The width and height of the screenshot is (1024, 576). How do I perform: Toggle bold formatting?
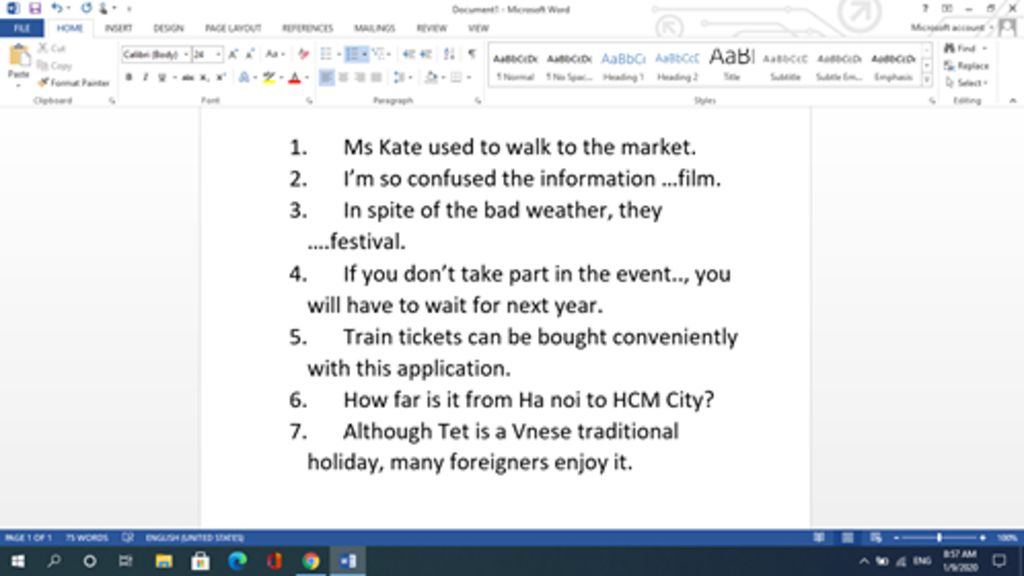[x=129, y=77]
